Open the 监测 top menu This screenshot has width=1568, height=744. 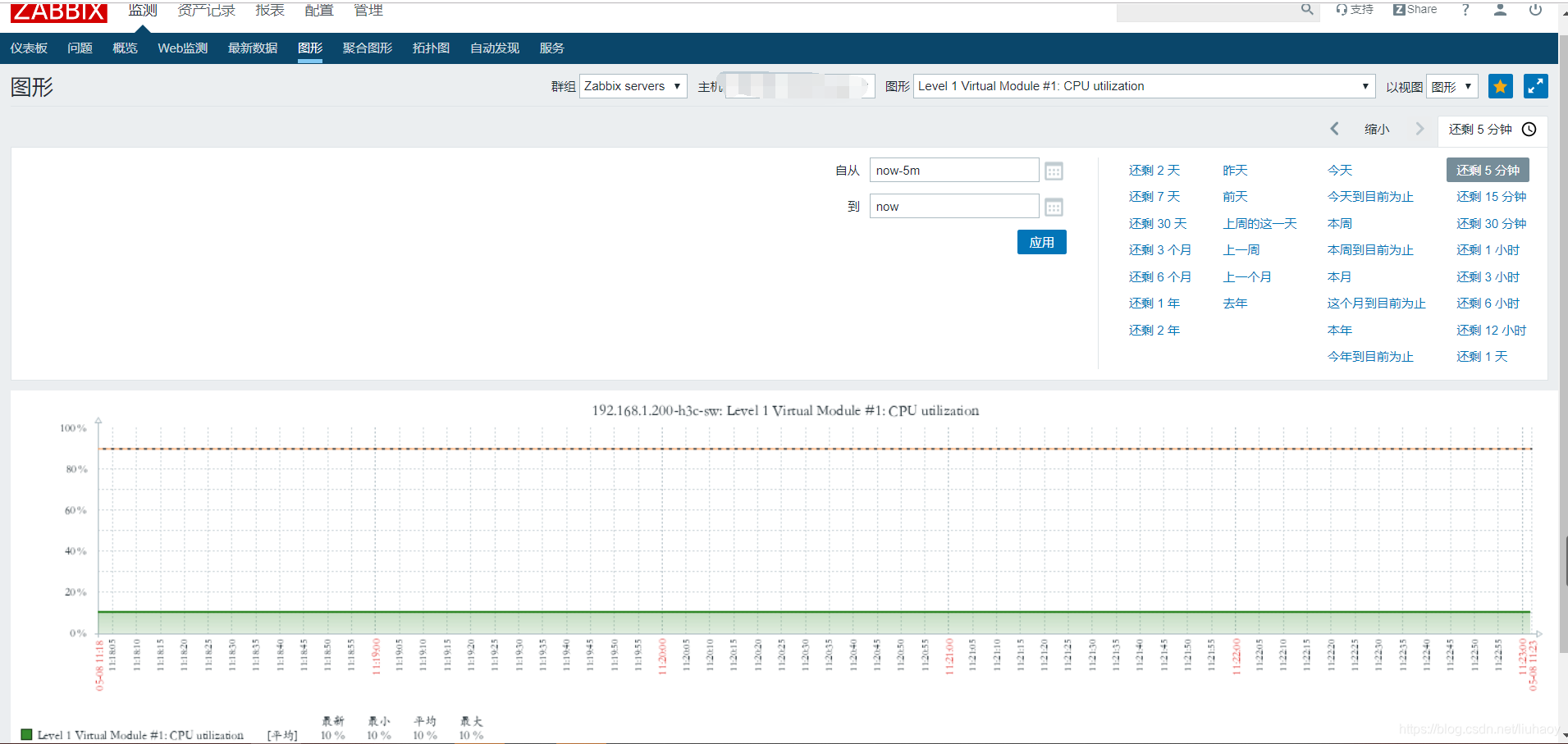[143, 10]
